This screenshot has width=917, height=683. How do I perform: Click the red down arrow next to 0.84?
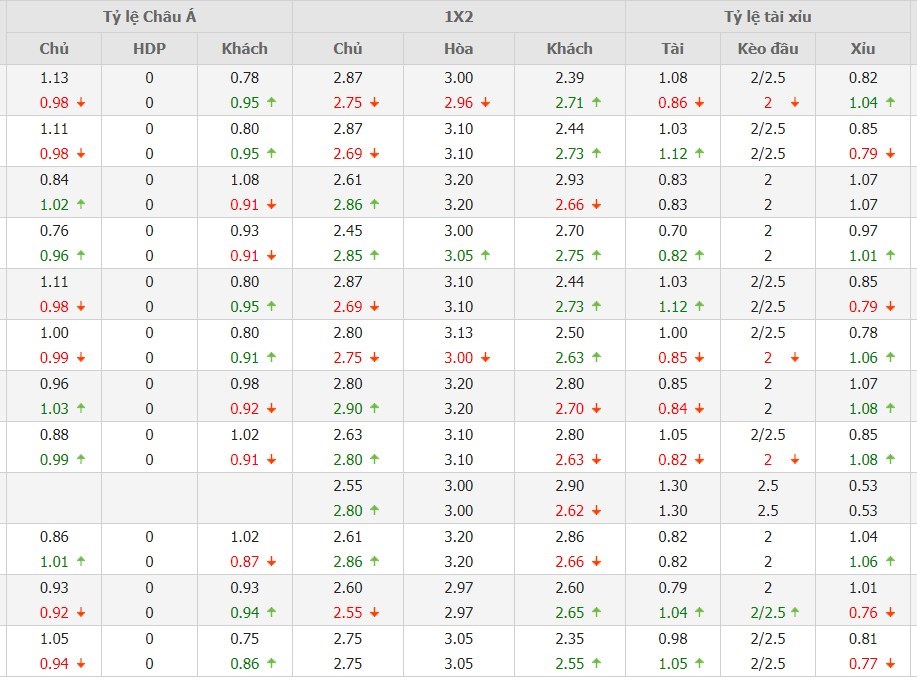(699, 408)
